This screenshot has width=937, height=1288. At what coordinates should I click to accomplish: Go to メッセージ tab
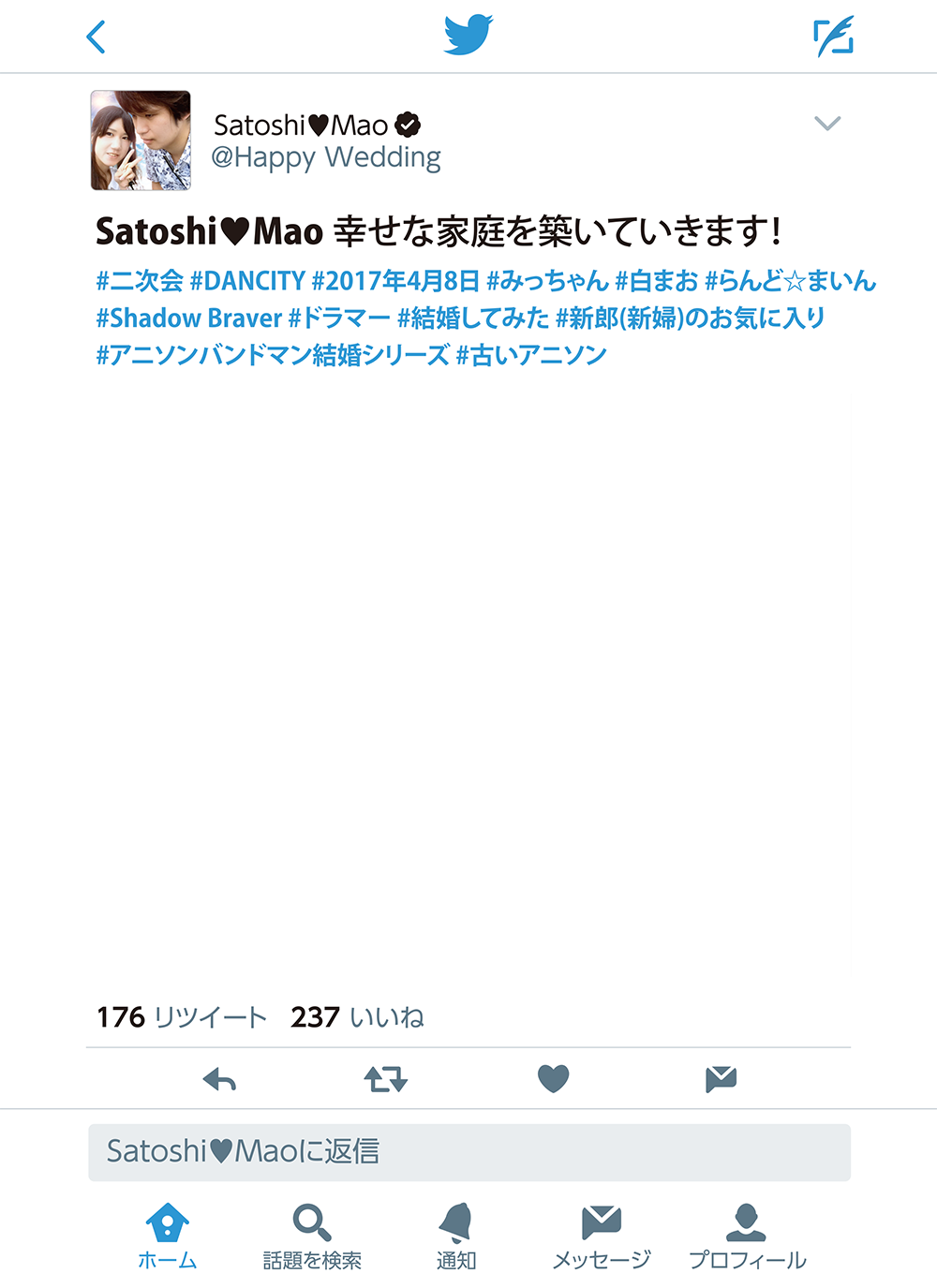coord(602,1236)
